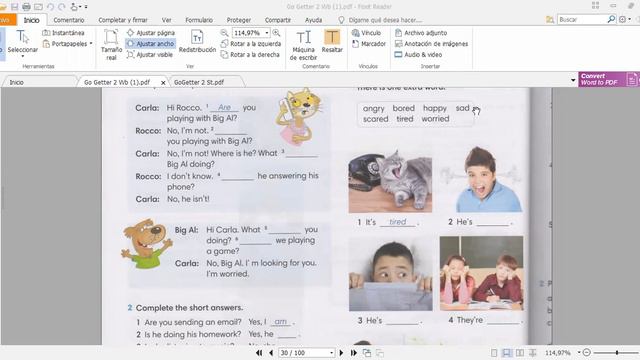
Task: Open the search settings gear dropdown
Action: coord(624,19)
